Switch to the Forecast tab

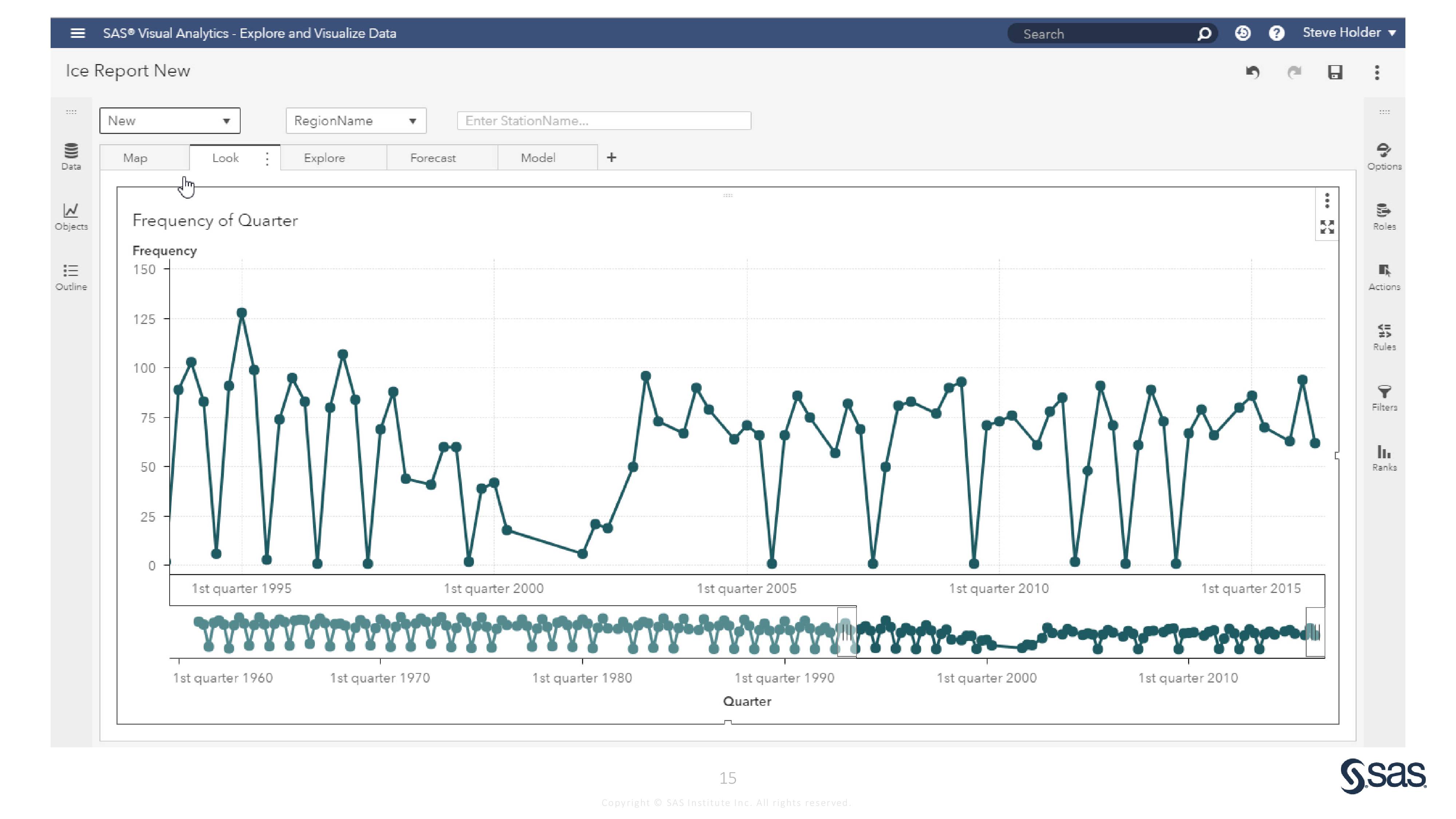[433, 158]
